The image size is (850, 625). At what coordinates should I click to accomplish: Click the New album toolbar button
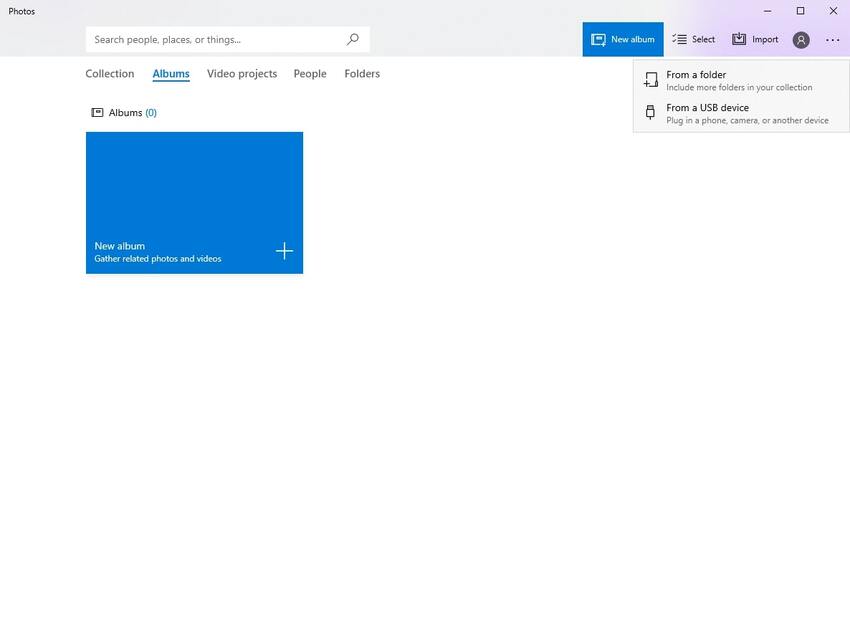[623, 40]
